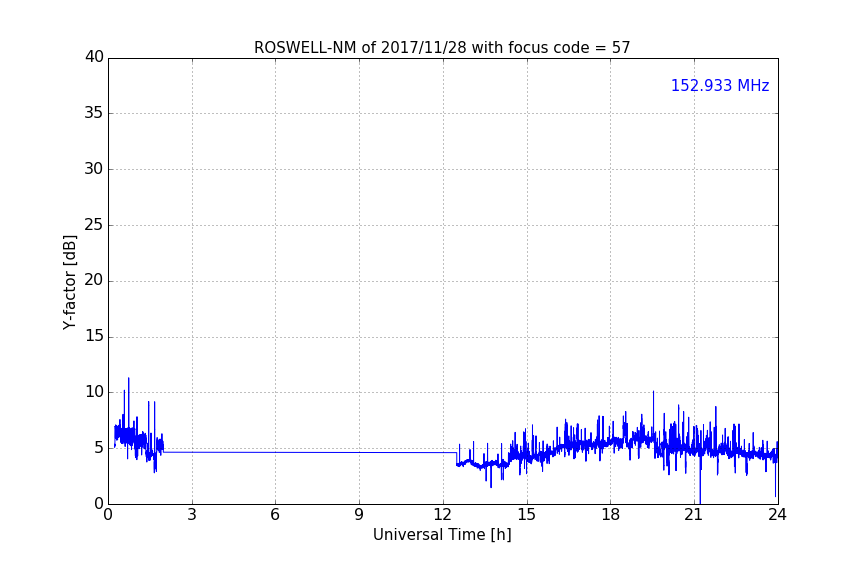Click the x-axis tick value 24

pos(777,515)
